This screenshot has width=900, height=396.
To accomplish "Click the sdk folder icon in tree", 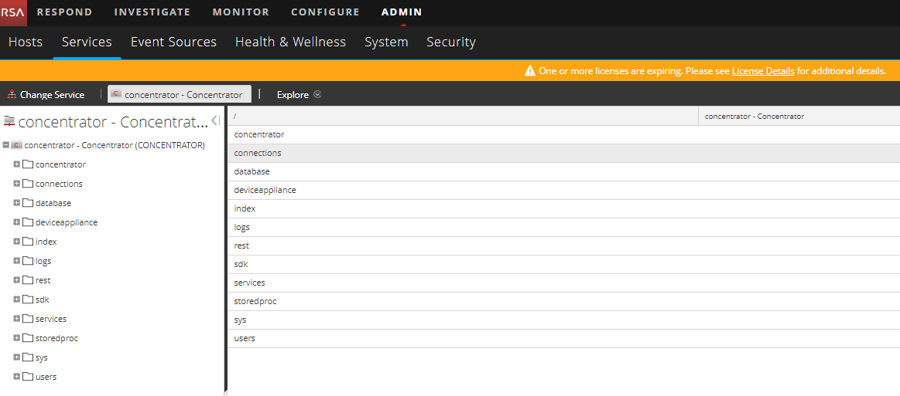I will [x=28, y=300].
